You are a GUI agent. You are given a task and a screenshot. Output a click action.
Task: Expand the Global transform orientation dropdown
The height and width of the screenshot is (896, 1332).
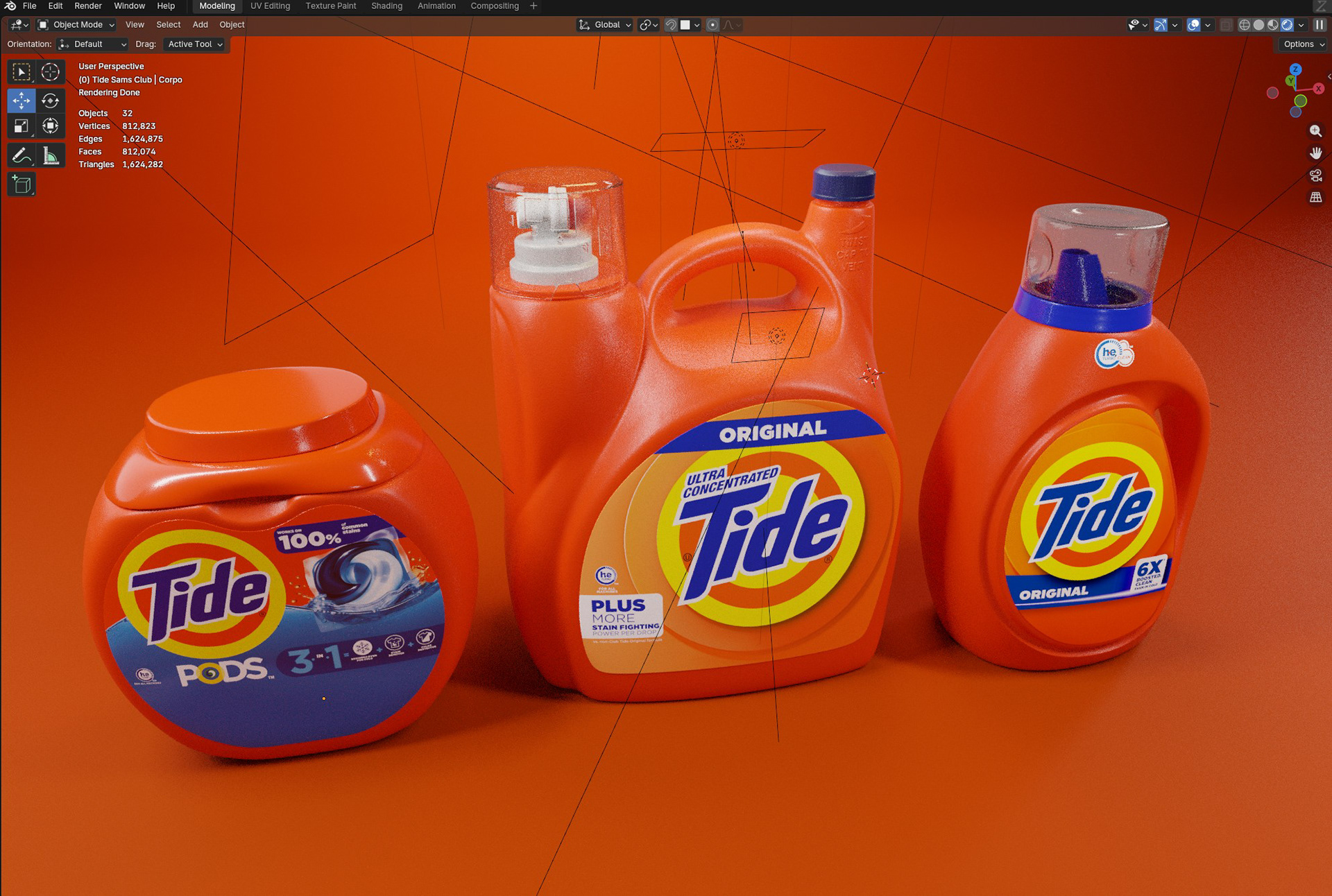click(605, 25)
